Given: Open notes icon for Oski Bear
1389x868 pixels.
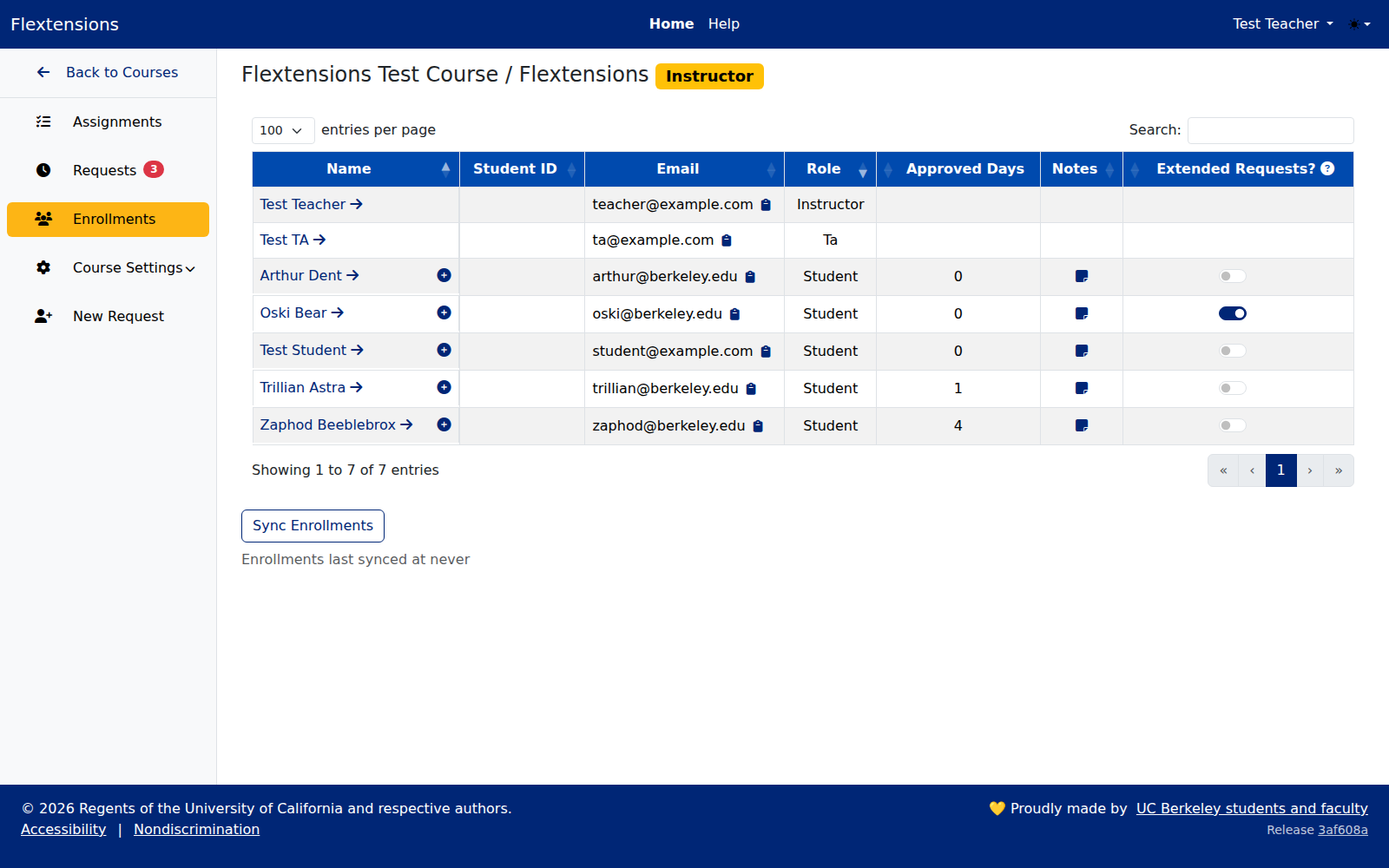Looking at the screenshot, I should [x=1082, y=313].
